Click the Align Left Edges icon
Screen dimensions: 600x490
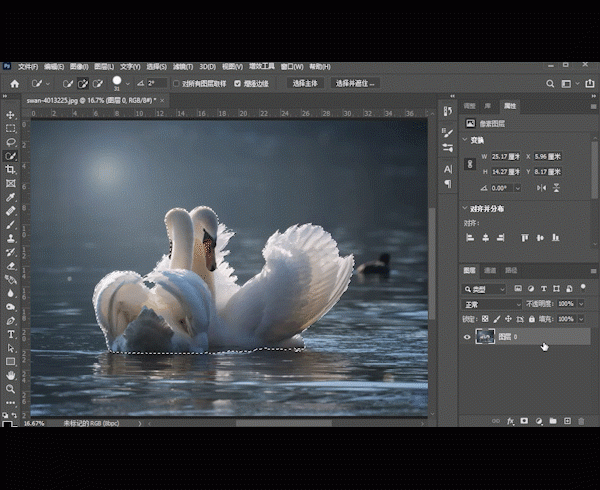click(470, 238)
